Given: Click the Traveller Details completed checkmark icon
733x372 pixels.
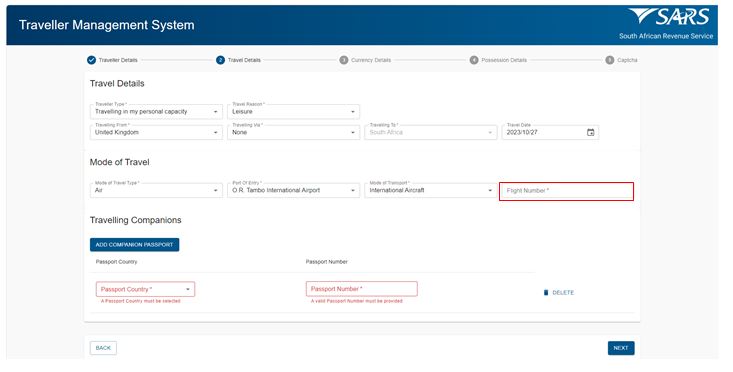Looking at the screenshot, I should coord(91,60).
